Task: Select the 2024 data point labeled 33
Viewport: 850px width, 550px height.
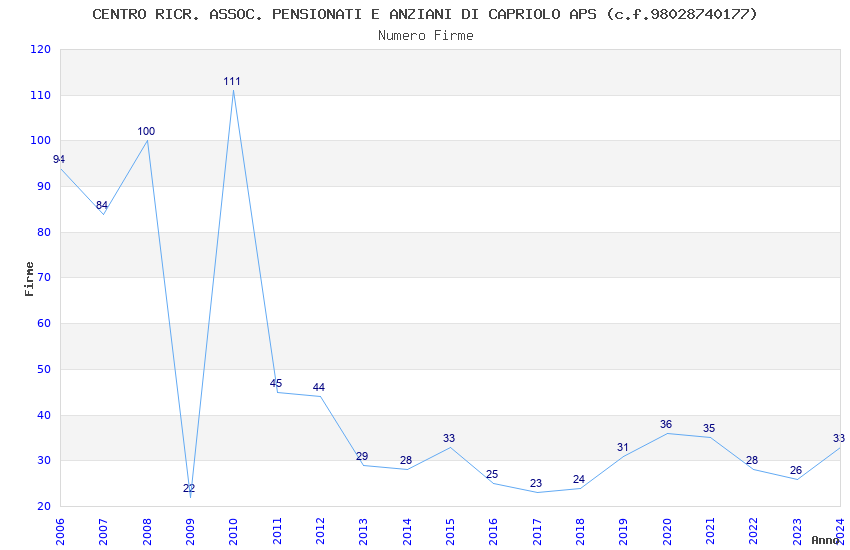Action: [x=839, y=438]
